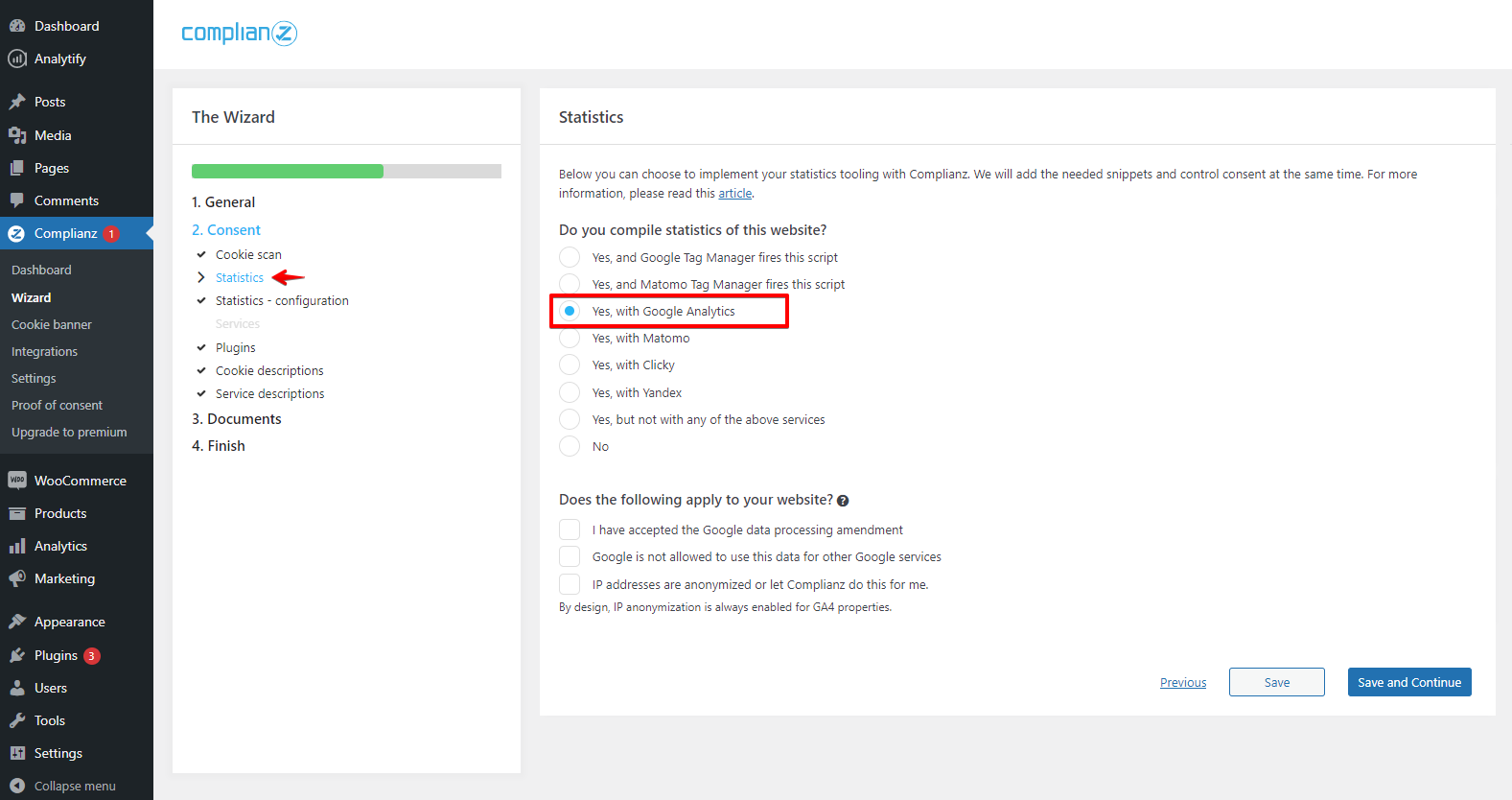
Task: Click the Plugins plug icon
Action: click(17, 655)
